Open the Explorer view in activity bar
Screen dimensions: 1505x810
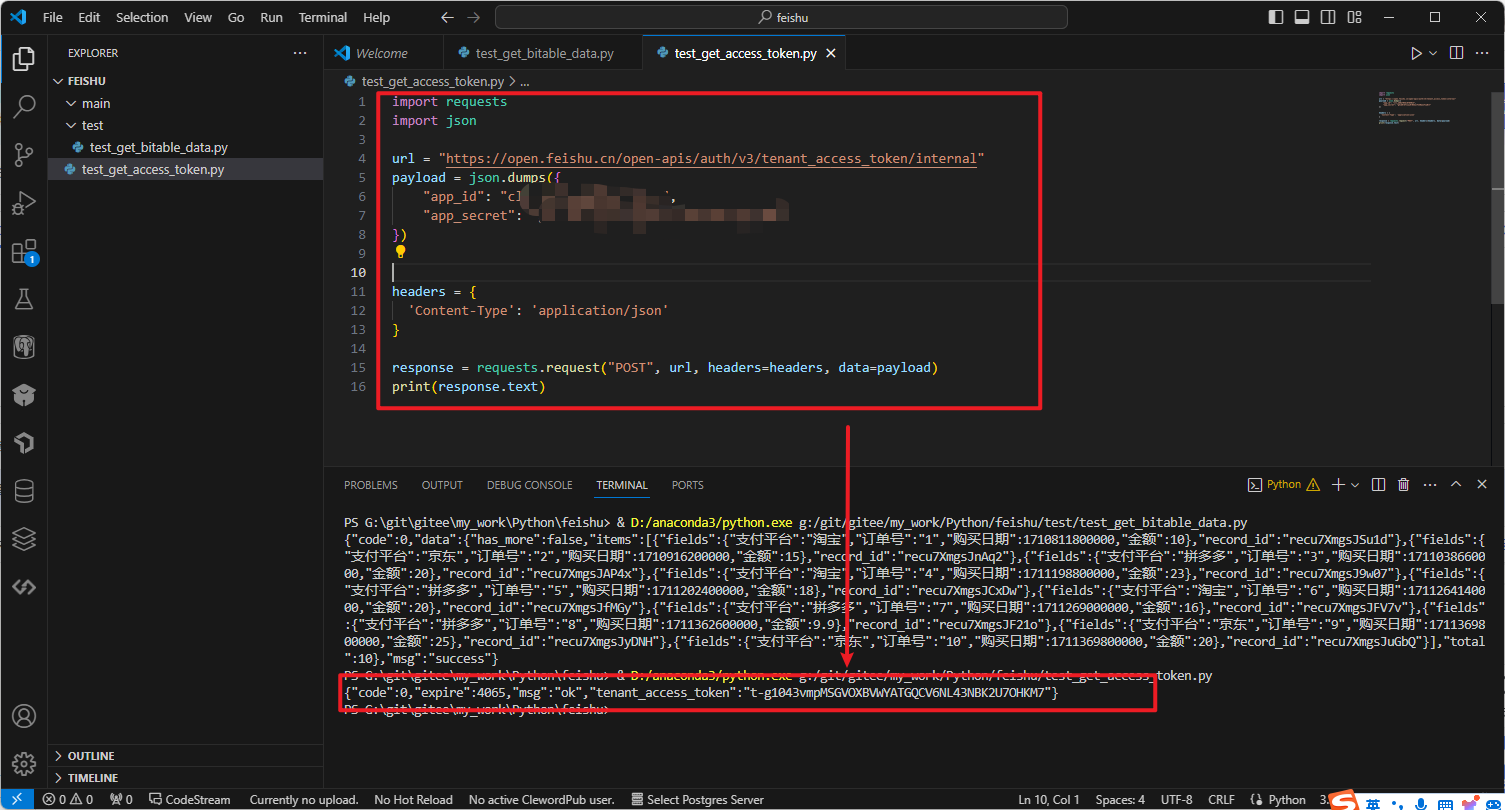tap(24, 59)
